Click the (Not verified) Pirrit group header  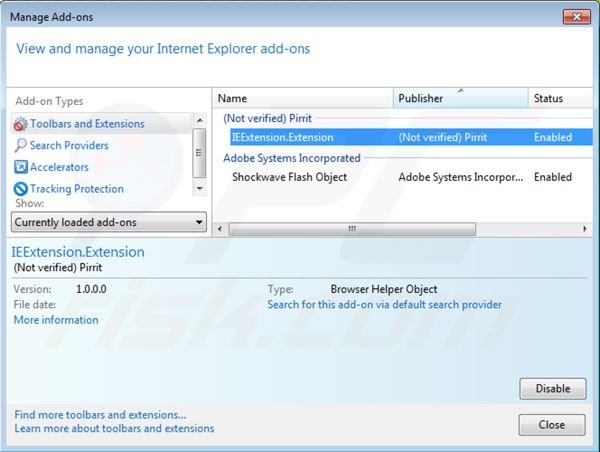pyautogui.click(x=267, y=118)
